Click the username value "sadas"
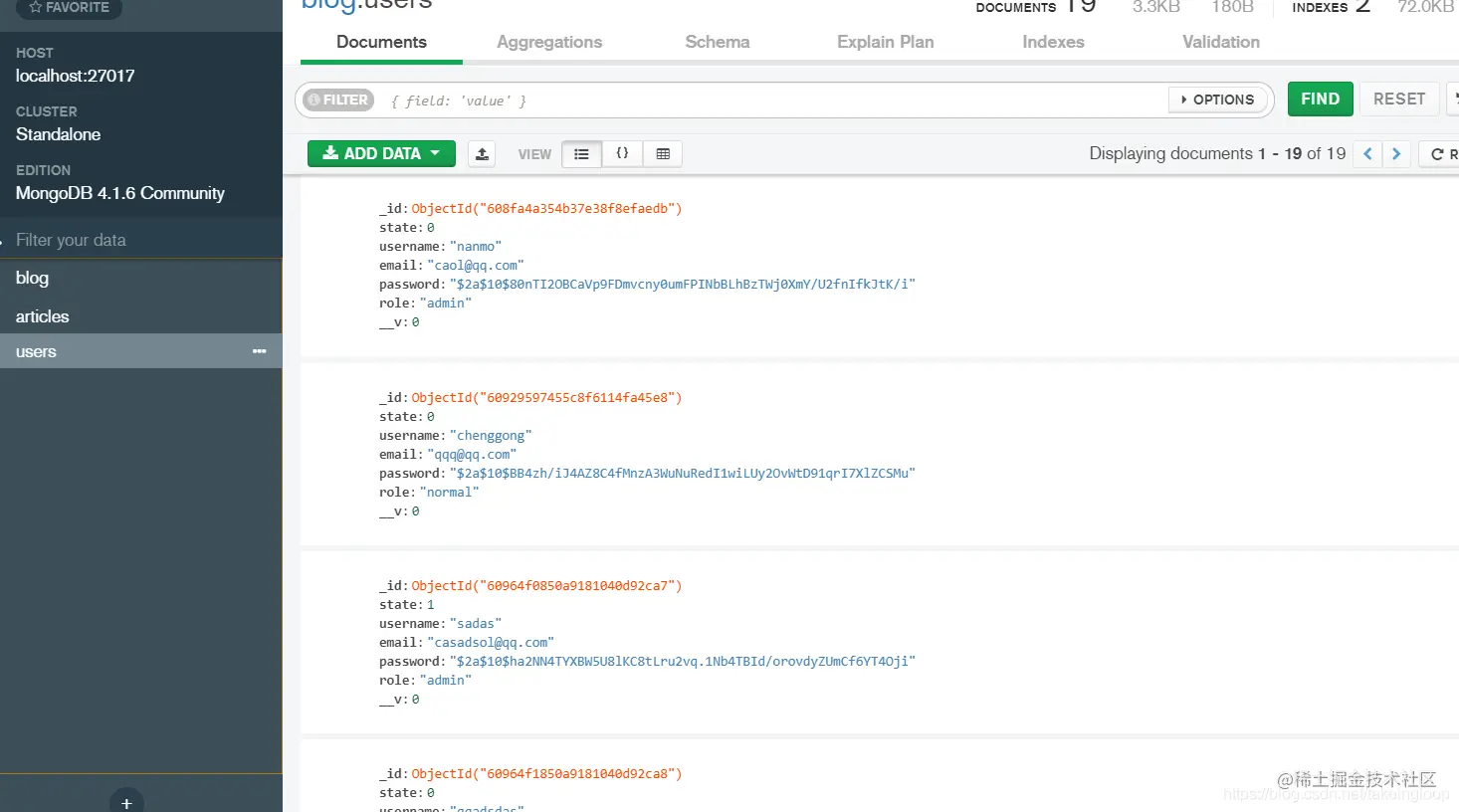Image resolution: width=1459 pixels, height=812 pixels. (476, 624)
